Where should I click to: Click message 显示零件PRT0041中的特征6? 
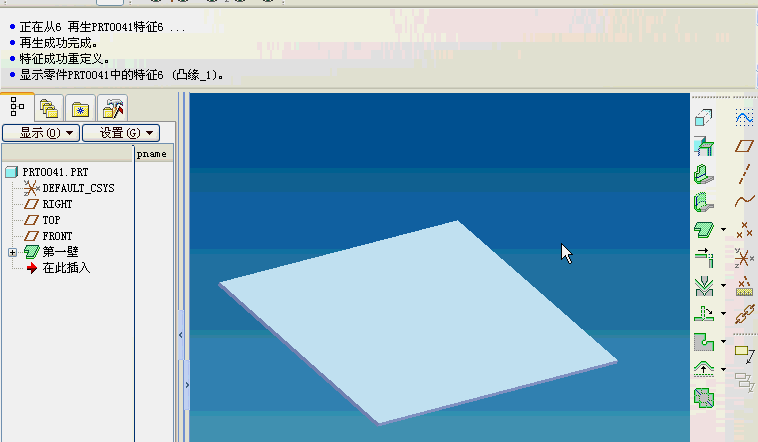point(121,75)
